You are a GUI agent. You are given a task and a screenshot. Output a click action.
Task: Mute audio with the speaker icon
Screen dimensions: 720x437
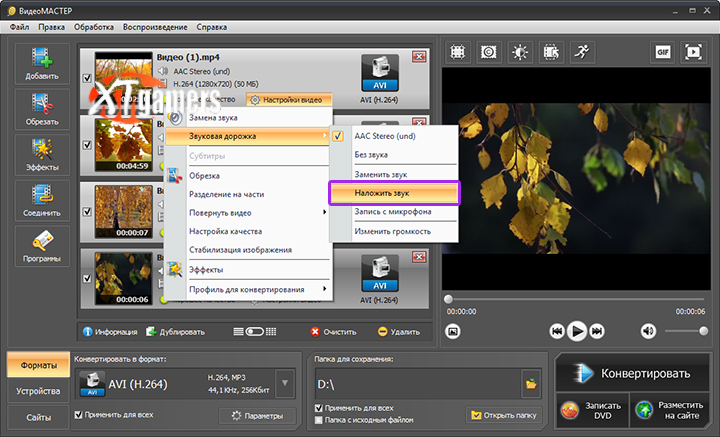pyautogui.click(x=648, y=331)
